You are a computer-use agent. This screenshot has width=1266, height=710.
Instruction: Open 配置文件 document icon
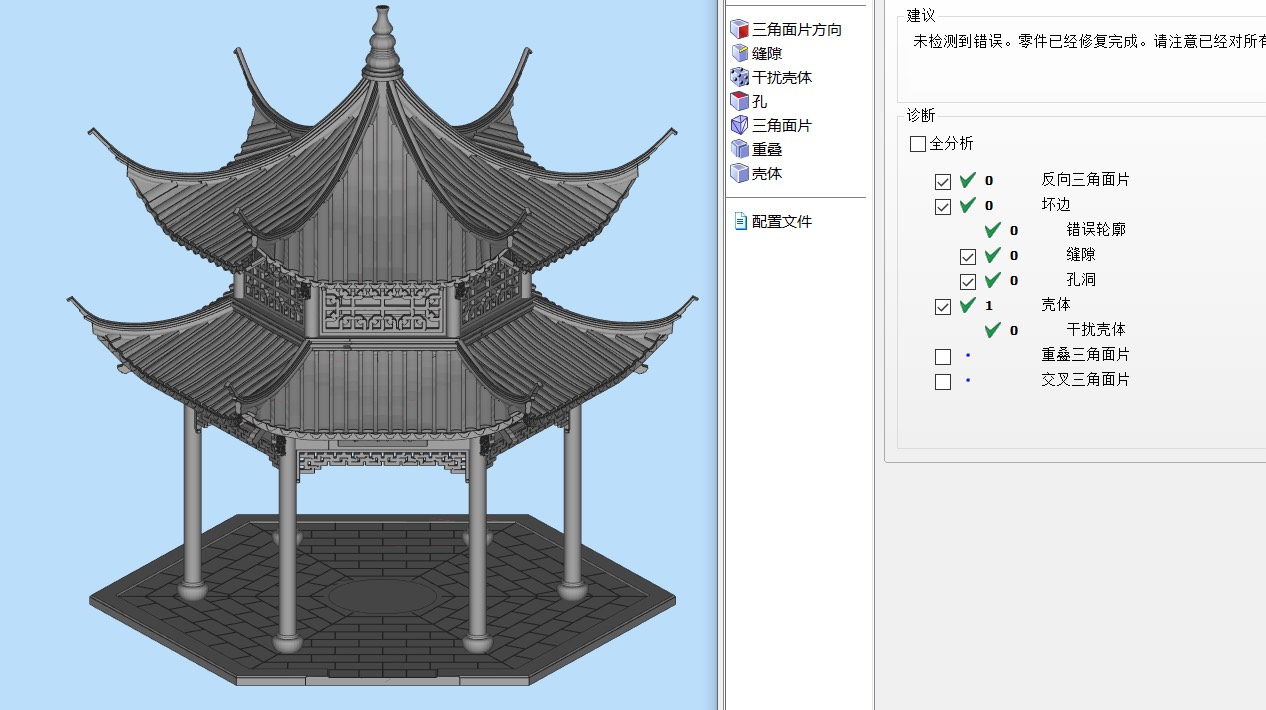[x=740, y=221]
